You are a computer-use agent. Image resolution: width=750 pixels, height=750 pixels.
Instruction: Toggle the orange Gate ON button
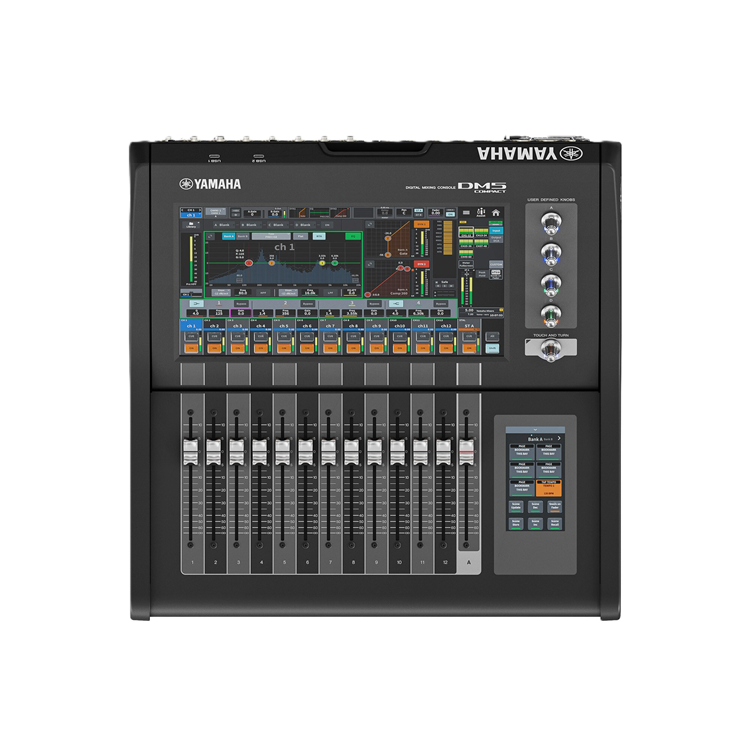pyautogui.click(x=421, y=224)
